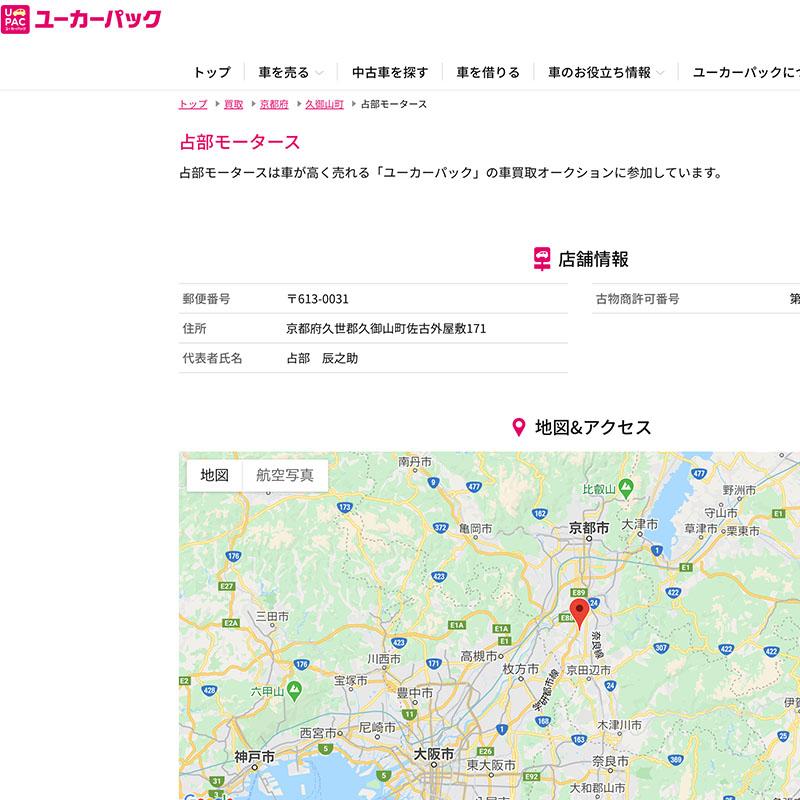
Task: Open the トップ navigation item
Action: tap(212, 72)
